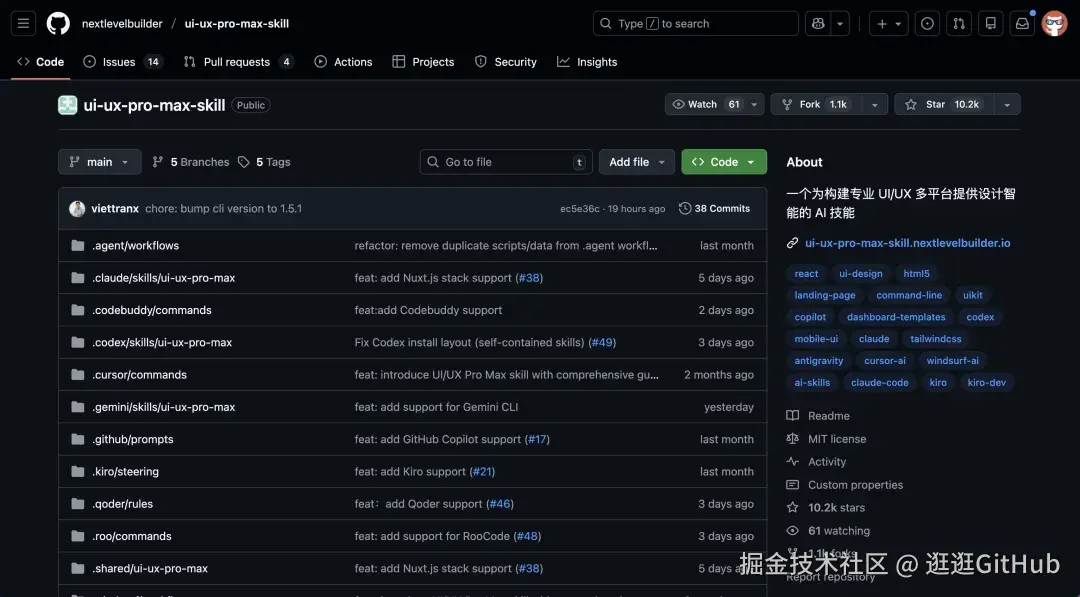This screenshot has height=597, width=1080.
Task: Open the .roo/commands folder
Action: (132, 536)
